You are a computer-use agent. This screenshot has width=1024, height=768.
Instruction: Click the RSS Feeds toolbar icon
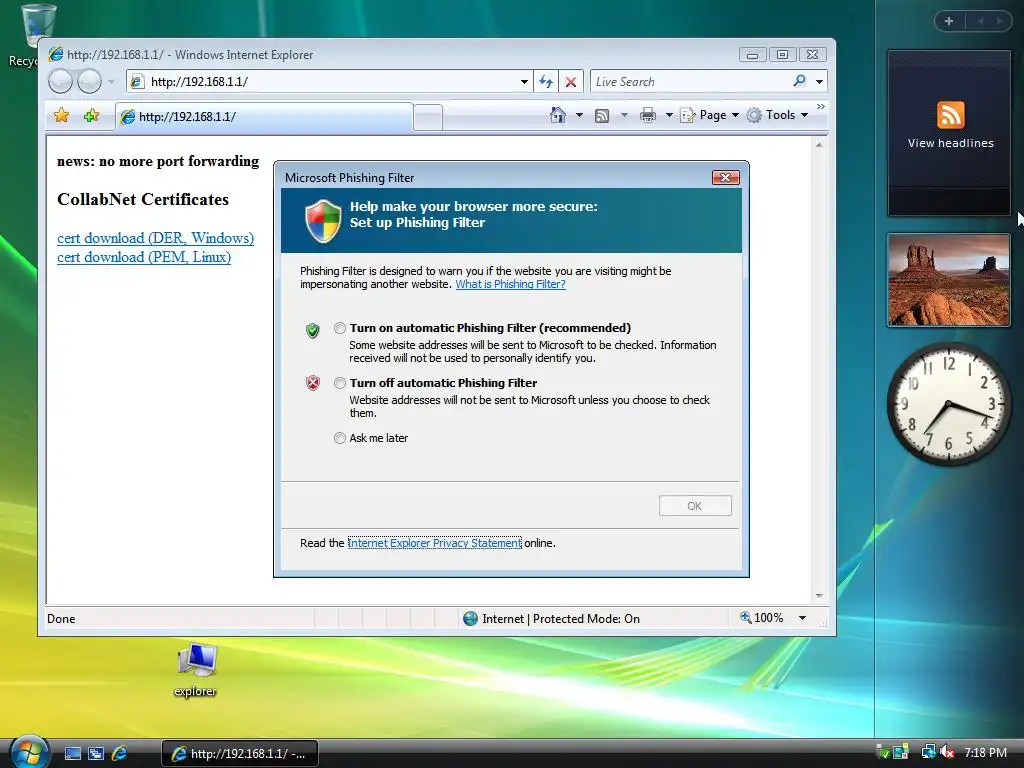pyautogui.click(x=602, y=116)
